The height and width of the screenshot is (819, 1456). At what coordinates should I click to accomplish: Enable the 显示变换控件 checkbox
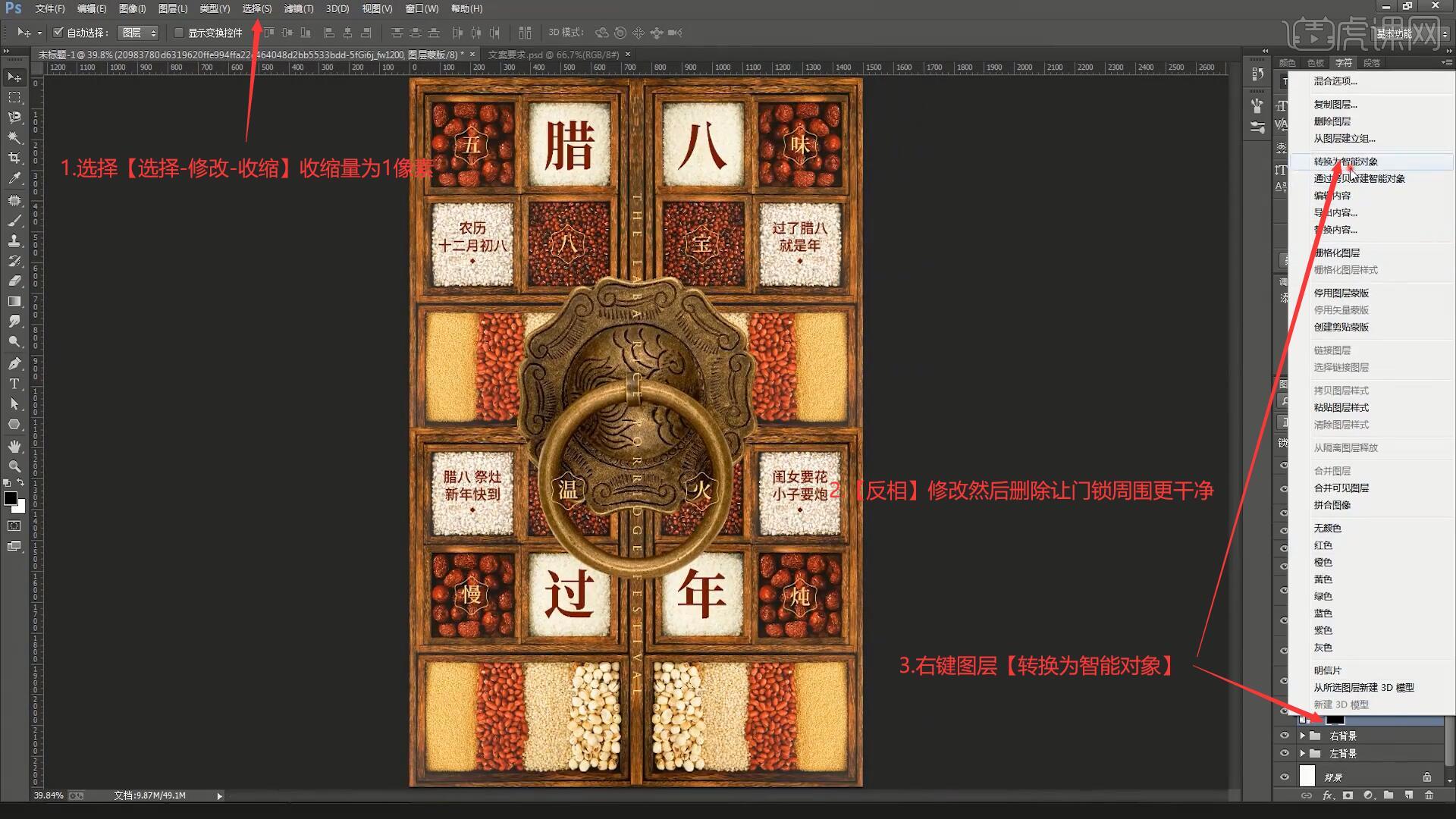179,33
